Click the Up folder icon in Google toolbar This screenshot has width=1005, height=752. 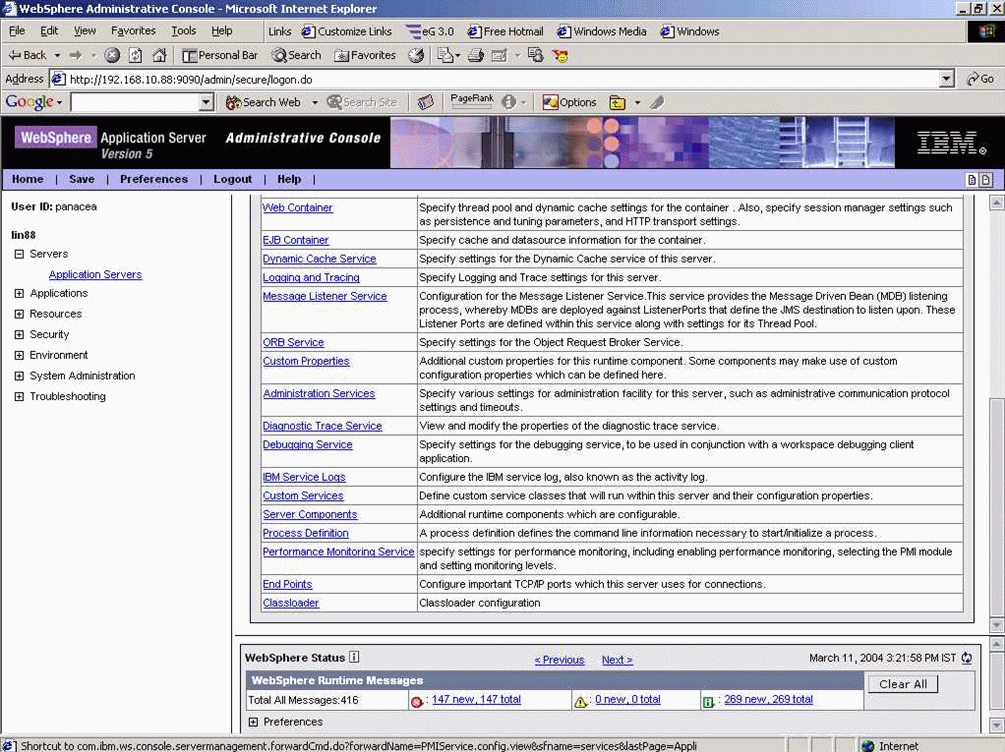coord(617,102)
